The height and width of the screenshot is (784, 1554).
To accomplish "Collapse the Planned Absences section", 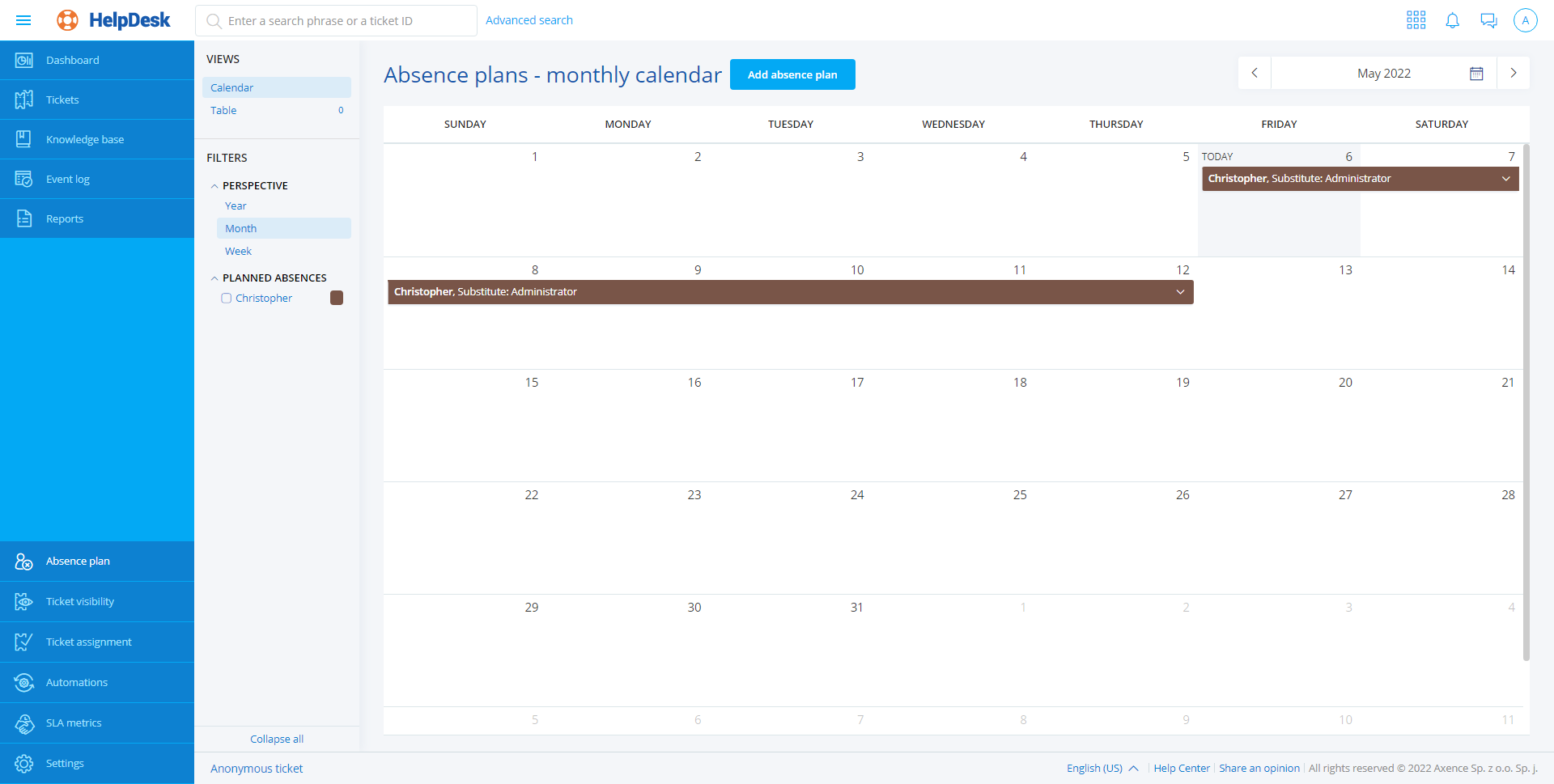I will [x=214, y=278].
